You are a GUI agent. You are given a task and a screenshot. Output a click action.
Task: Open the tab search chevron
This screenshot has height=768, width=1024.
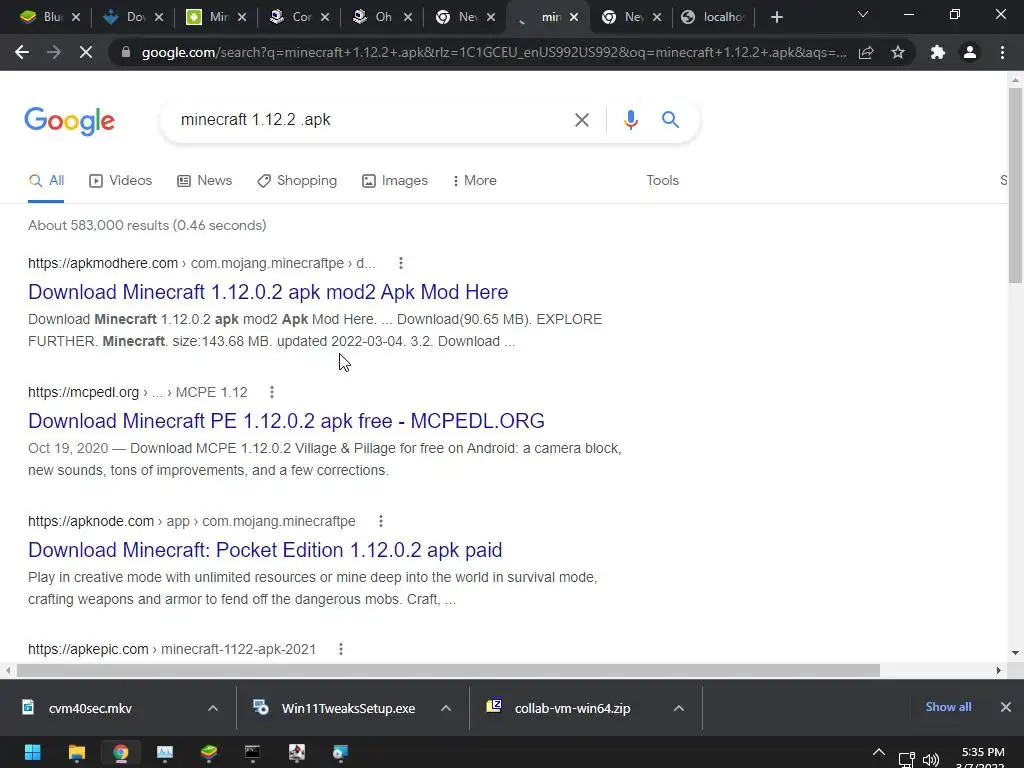[x=863, y=14]
